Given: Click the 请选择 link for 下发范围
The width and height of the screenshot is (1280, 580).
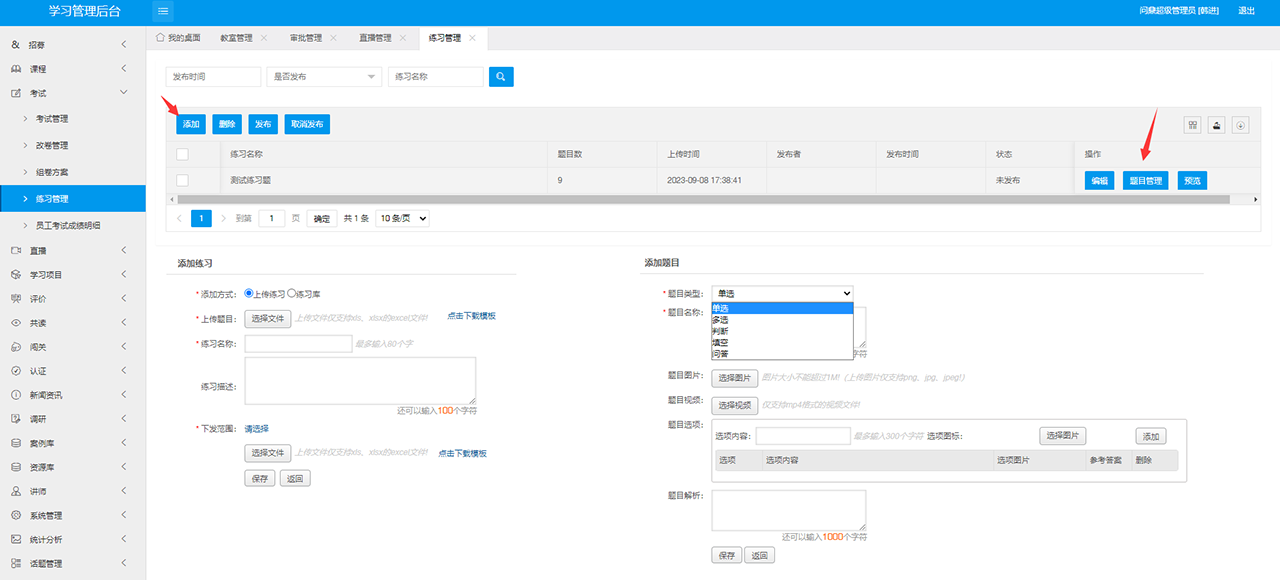Looking at the screenshot, I should coord(257,429).
